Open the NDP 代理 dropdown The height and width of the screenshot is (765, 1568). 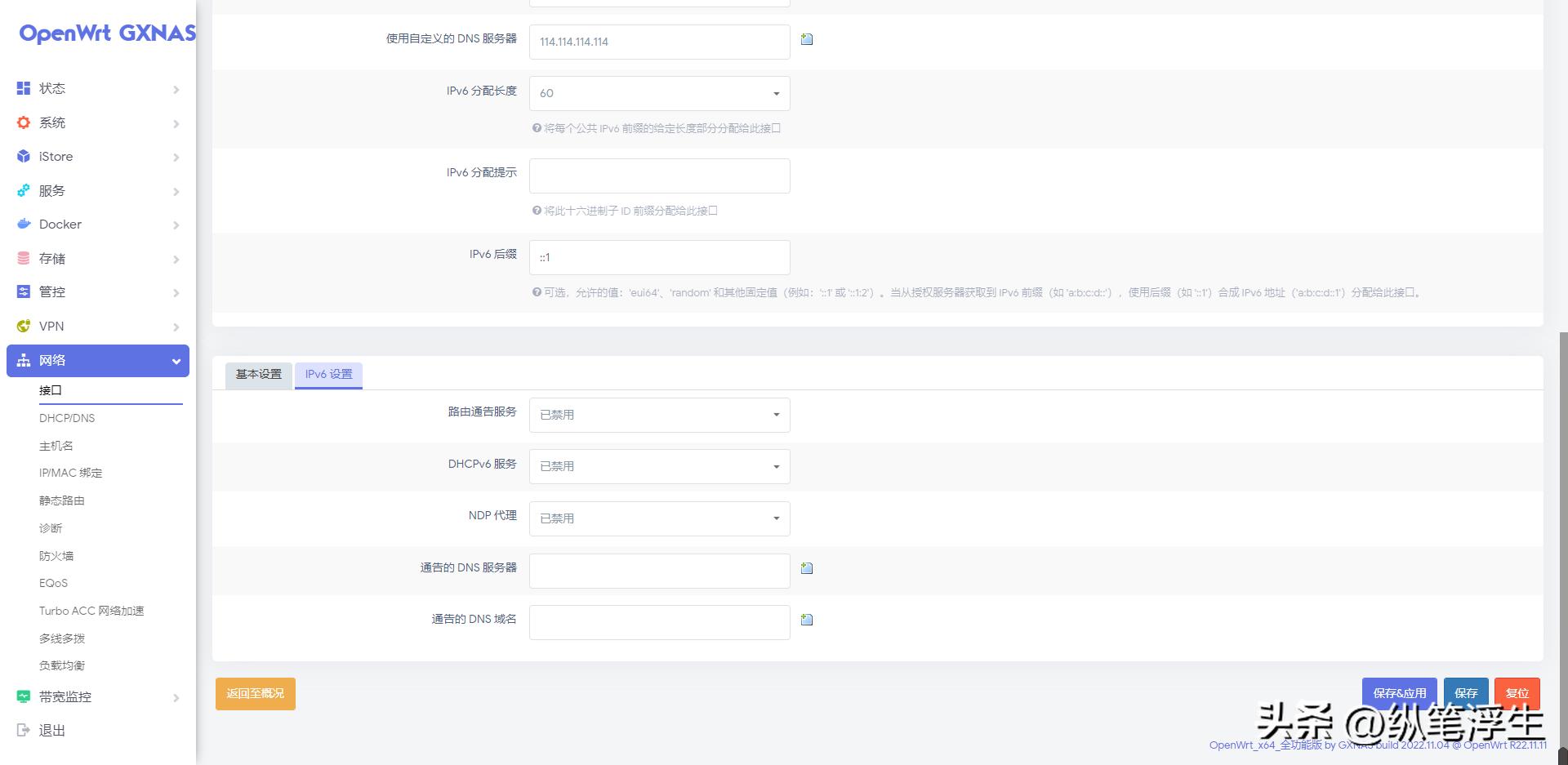659,518
